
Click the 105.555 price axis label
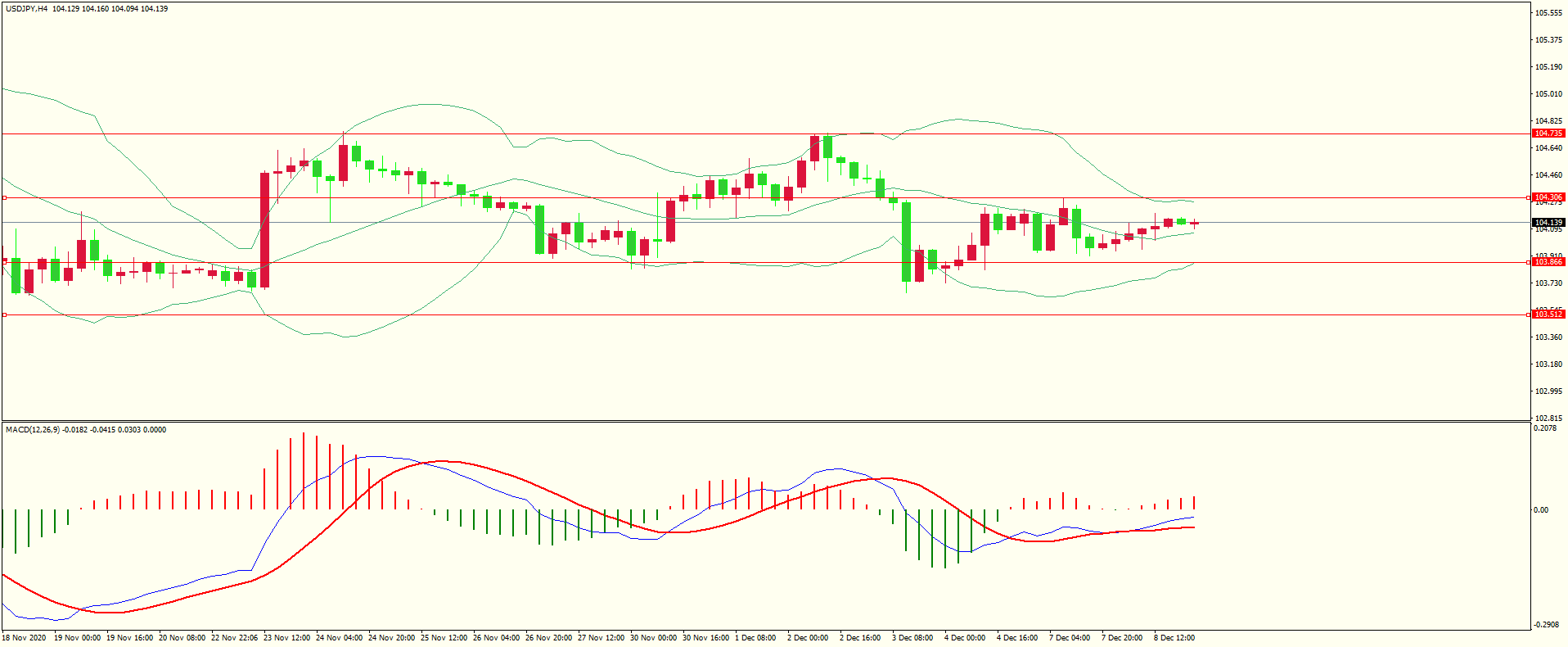[1548, 13]
